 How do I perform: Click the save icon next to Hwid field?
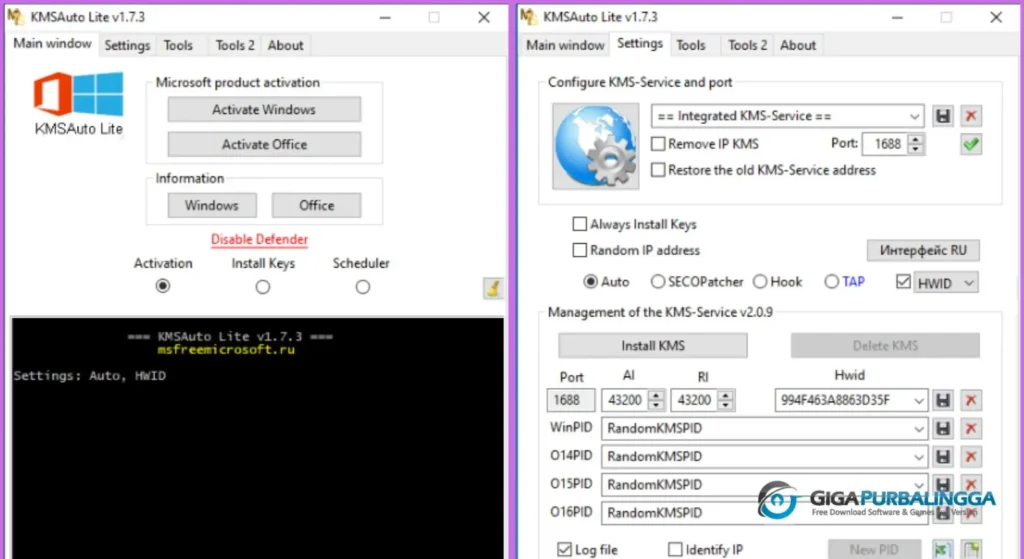(x=942, y=400)
